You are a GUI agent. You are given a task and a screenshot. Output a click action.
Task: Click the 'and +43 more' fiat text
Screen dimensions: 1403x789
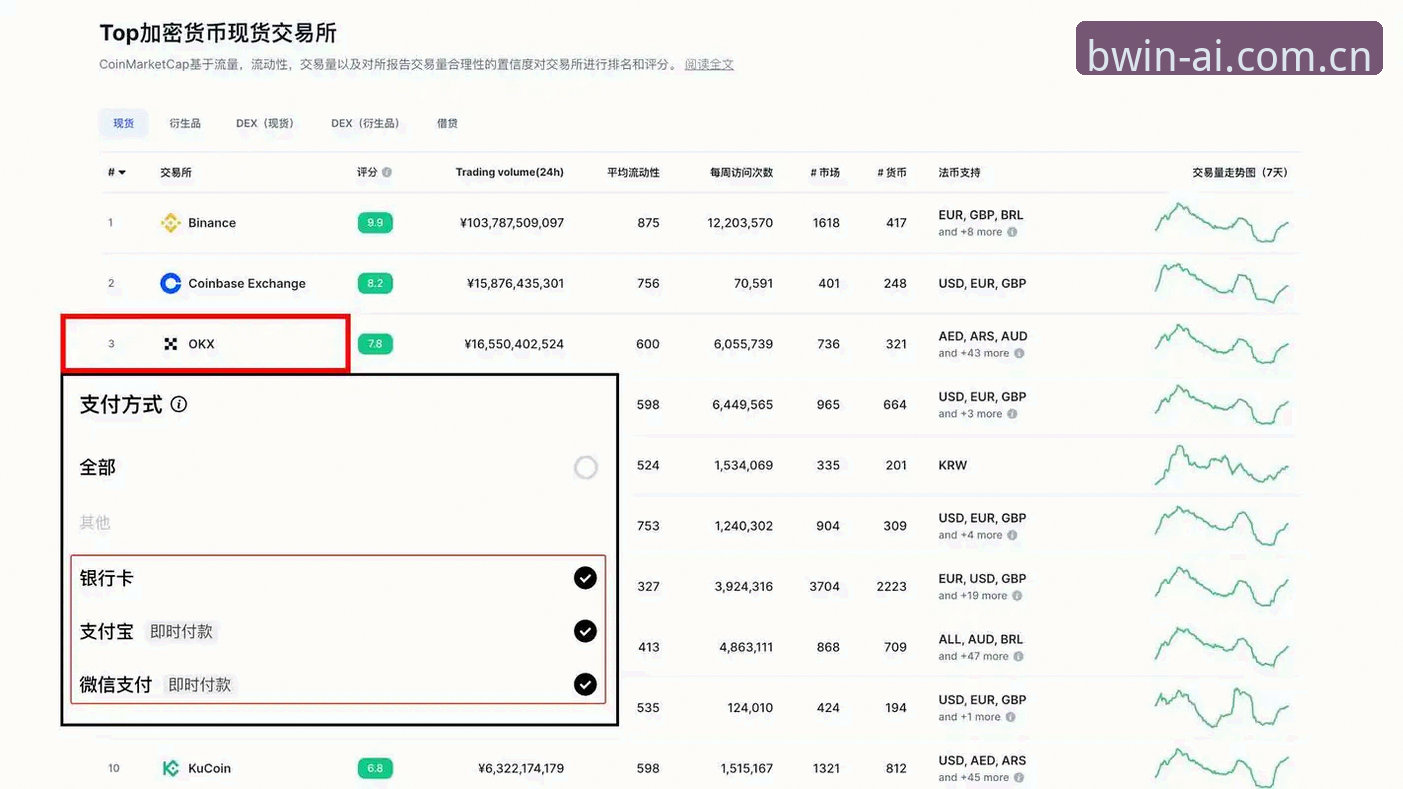click(x=974, y=353)
